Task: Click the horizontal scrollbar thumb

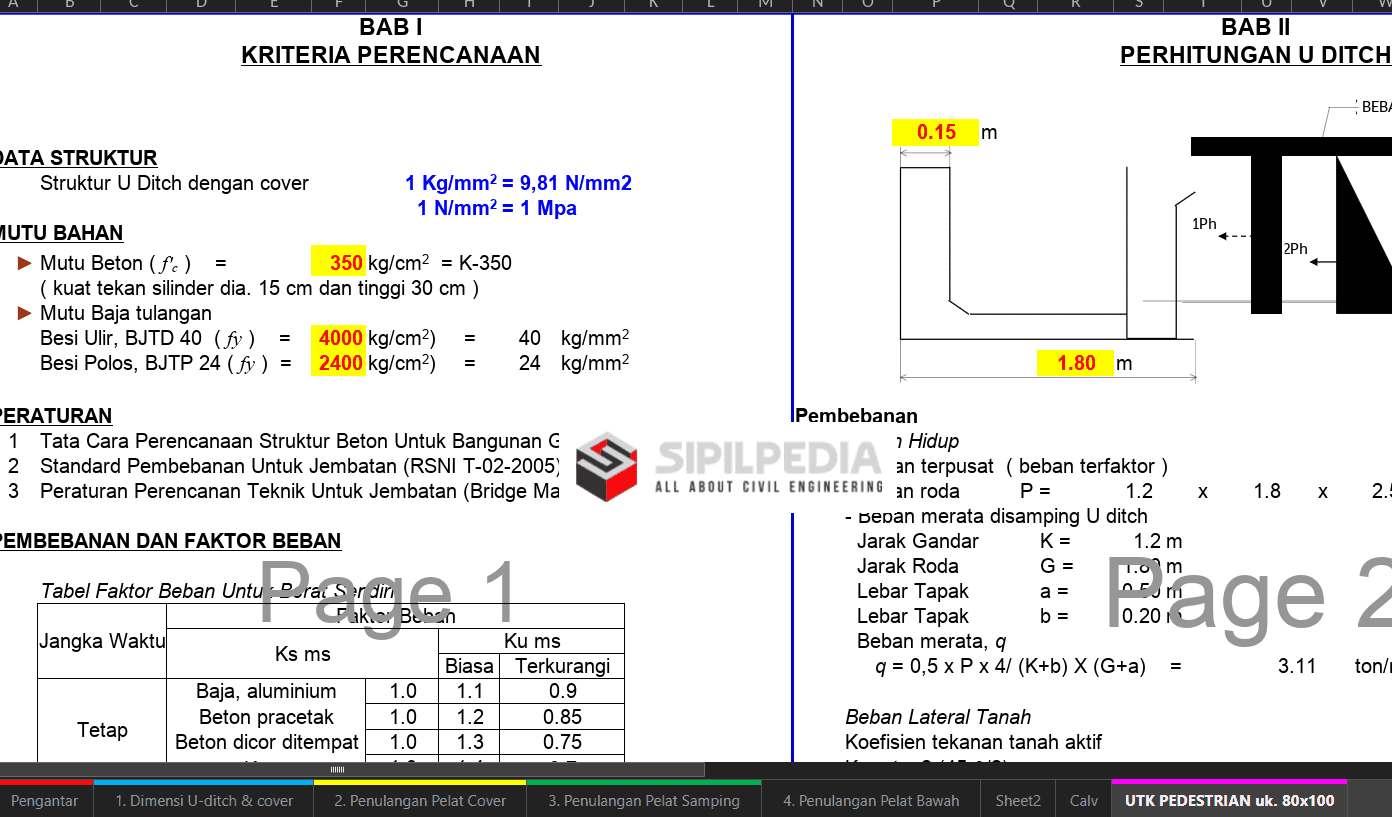Action: pyautogui.click(x=337, y=770)
